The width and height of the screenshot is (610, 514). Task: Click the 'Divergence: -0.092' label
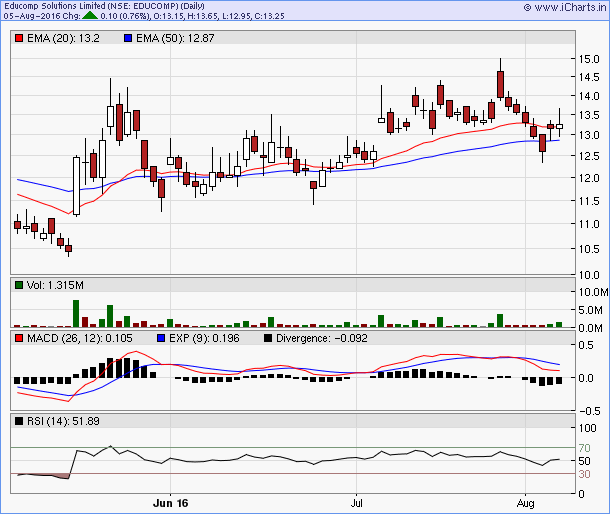pos(322,338)
